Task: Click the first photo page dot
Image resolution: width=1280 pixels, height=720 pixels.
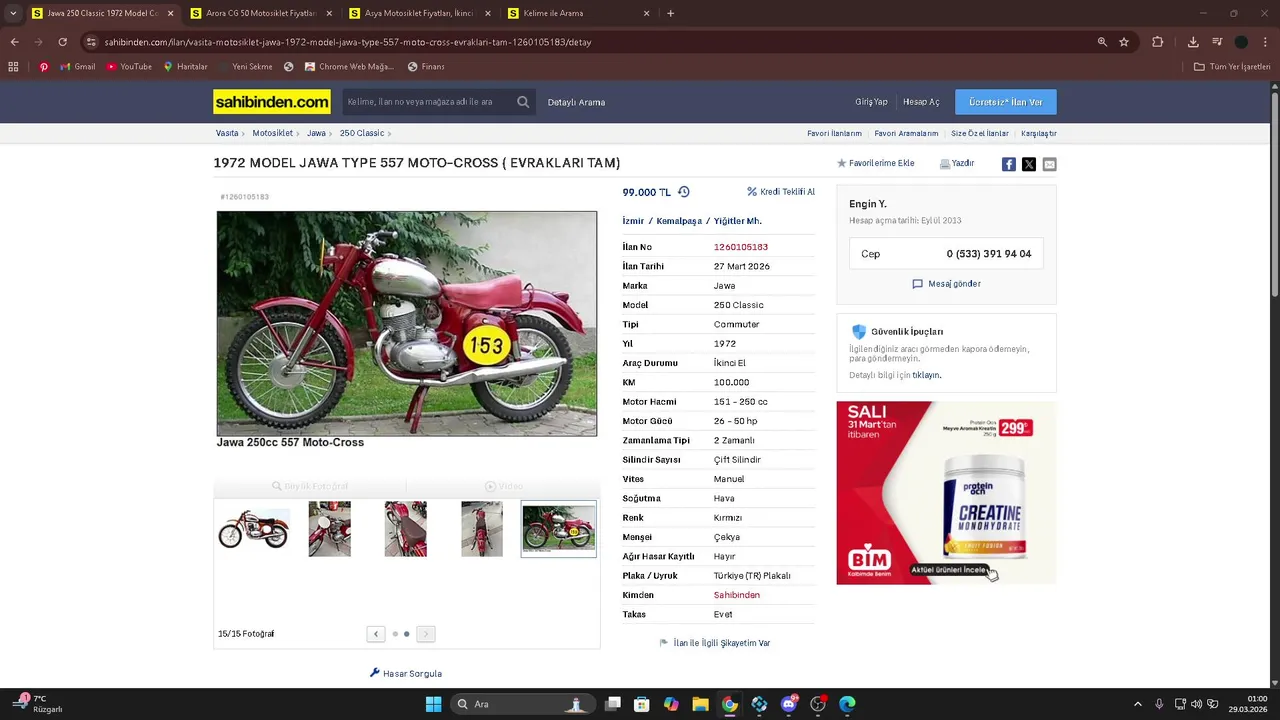Action: coord(395,634)
